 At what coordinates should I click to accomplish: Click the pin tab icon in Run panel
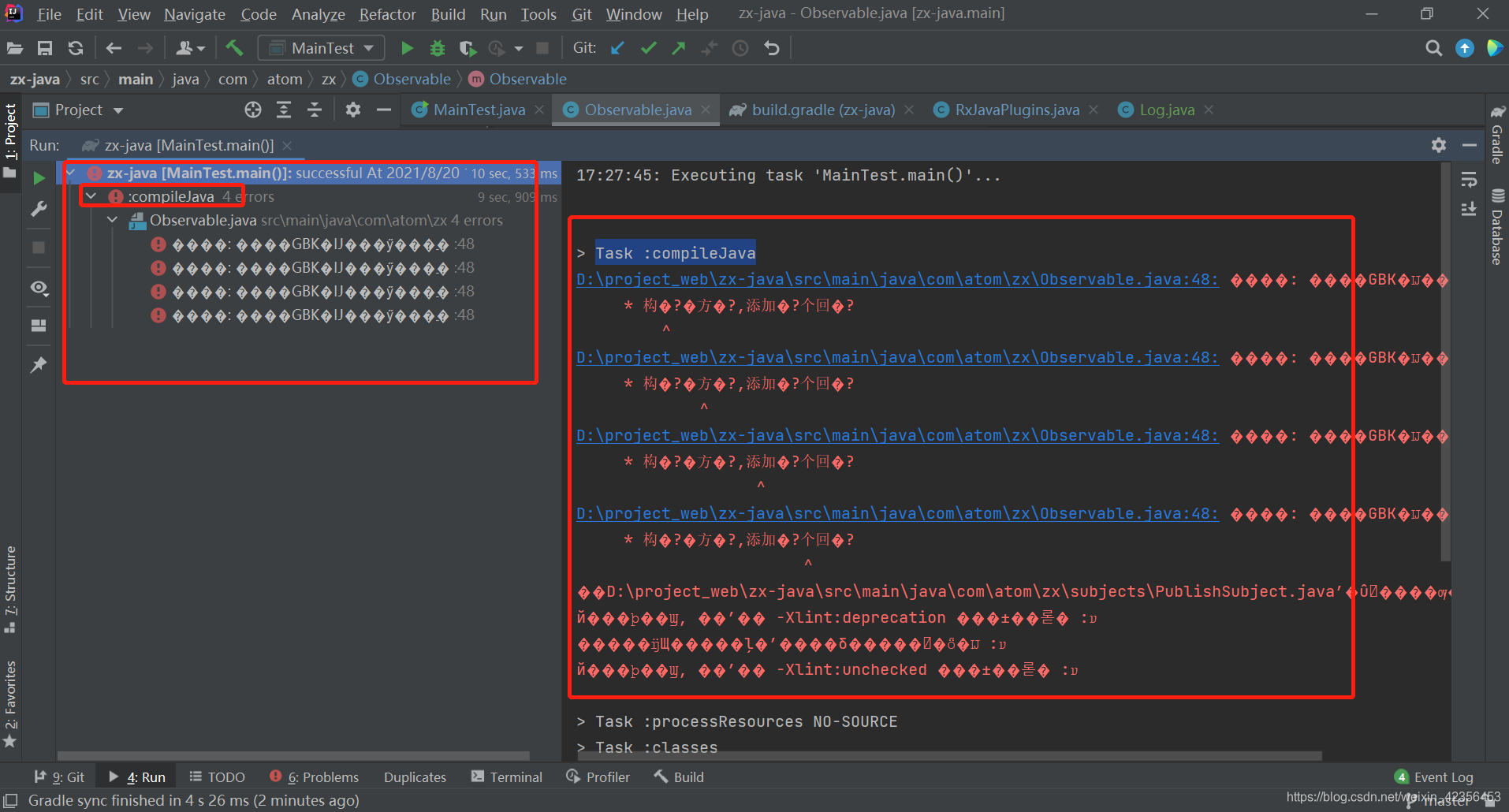pyautogui.click(x=39, y=364)
